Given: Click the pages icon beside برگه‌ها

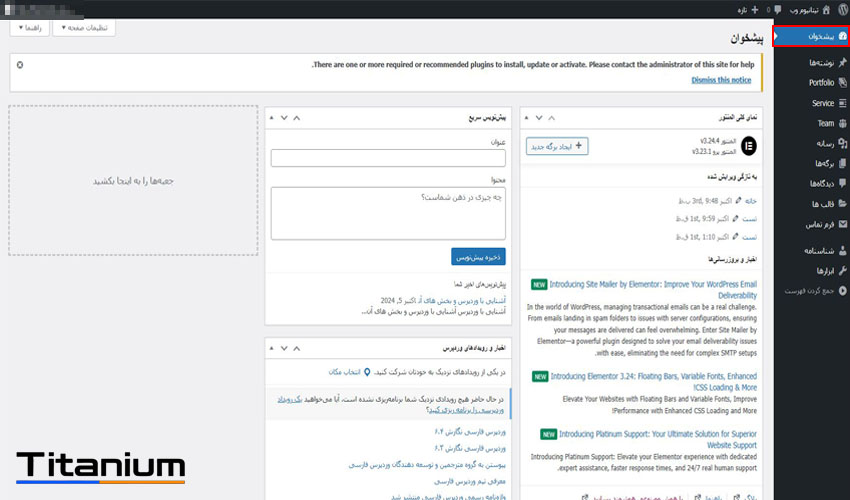Looking at the screenshot, I should [x=842, y=163].
